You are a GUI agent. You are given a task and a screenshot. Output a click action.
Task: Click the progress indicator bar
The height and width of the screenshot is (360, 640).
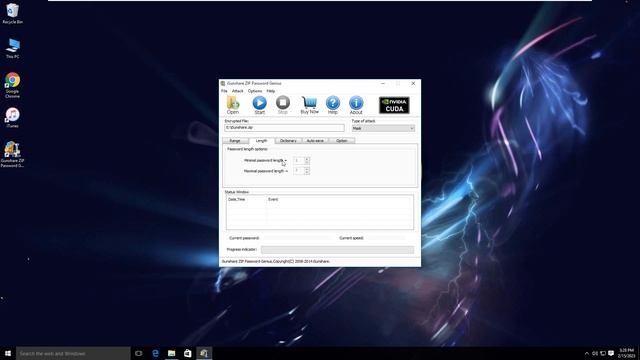click(337, 249)
